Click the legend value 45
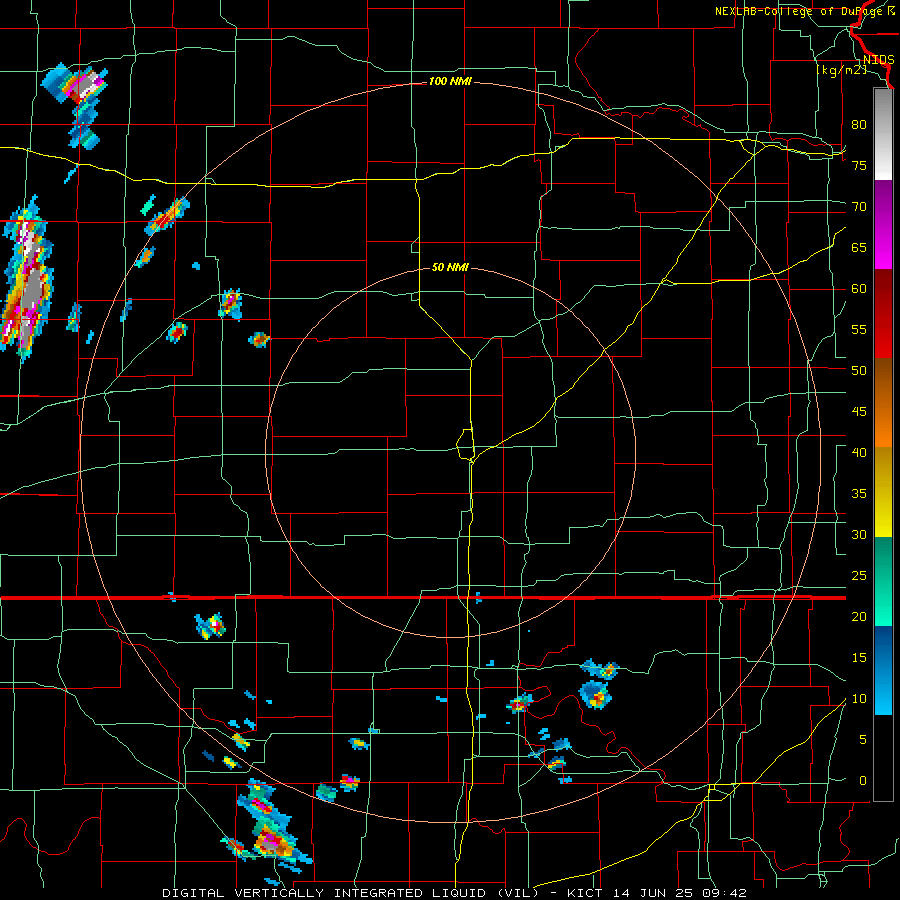Screen dimensions: 900x900 click(859, 412)
